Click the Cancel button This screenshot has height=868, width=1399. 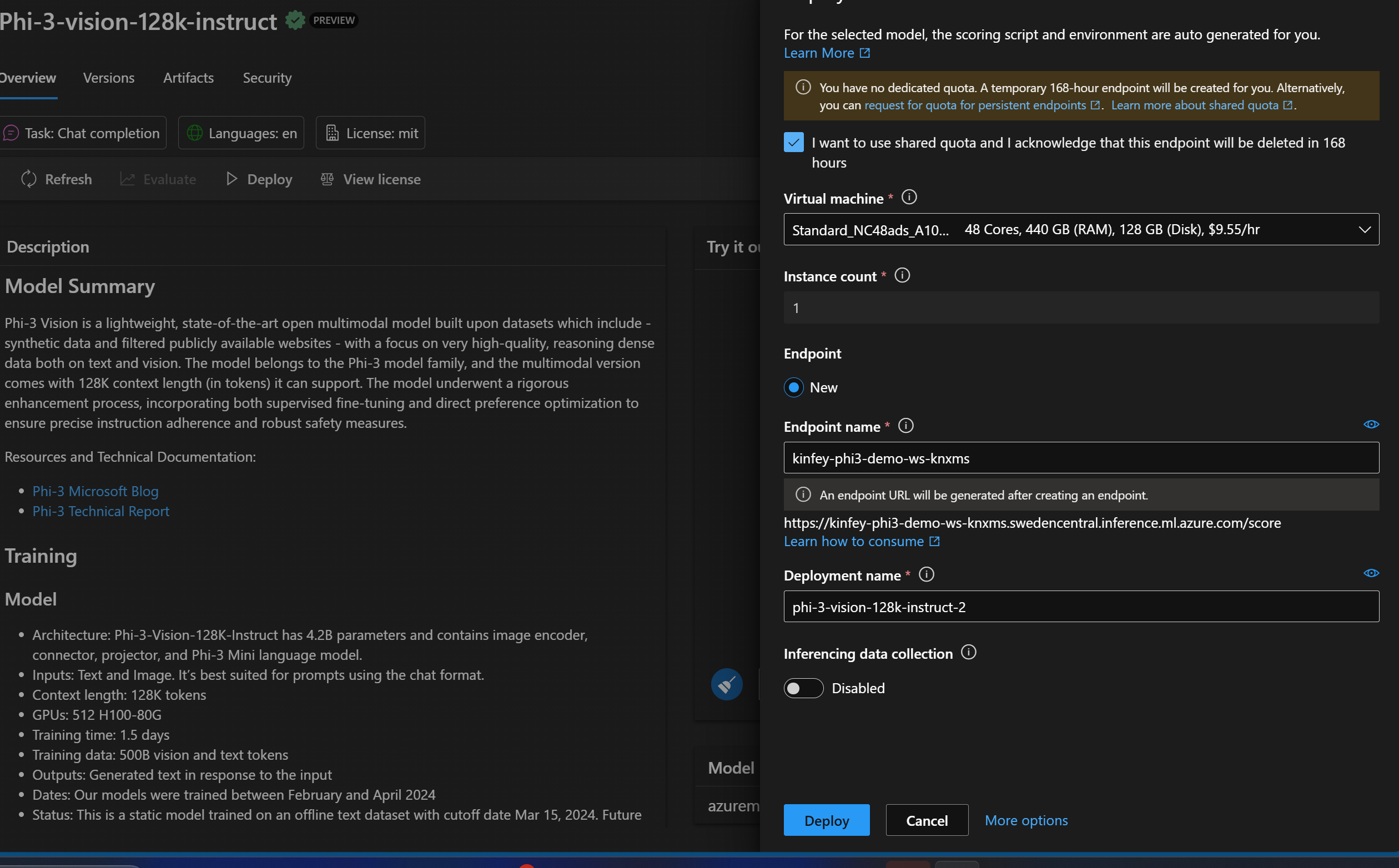(927, 820)
